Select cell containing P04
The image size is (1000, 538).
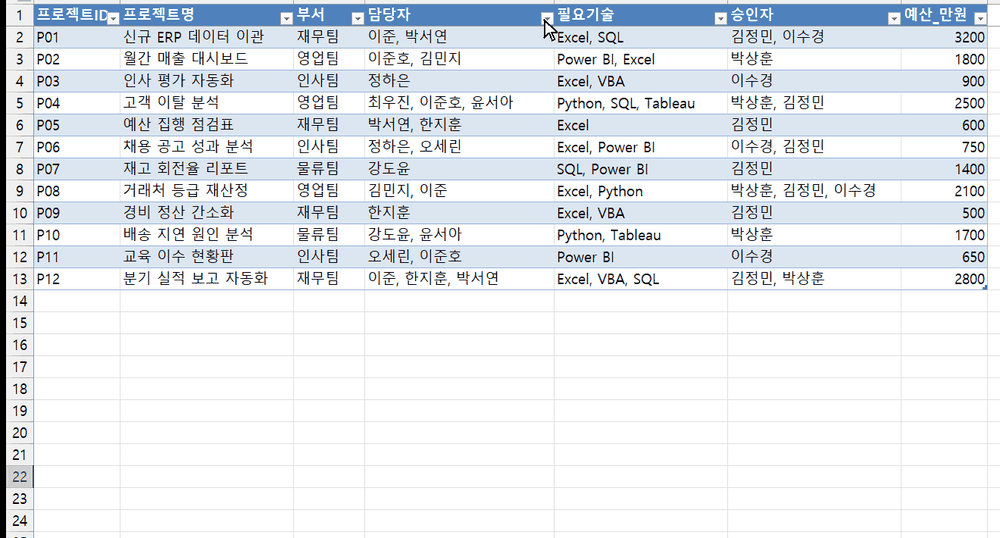click(x=77, y=103)
